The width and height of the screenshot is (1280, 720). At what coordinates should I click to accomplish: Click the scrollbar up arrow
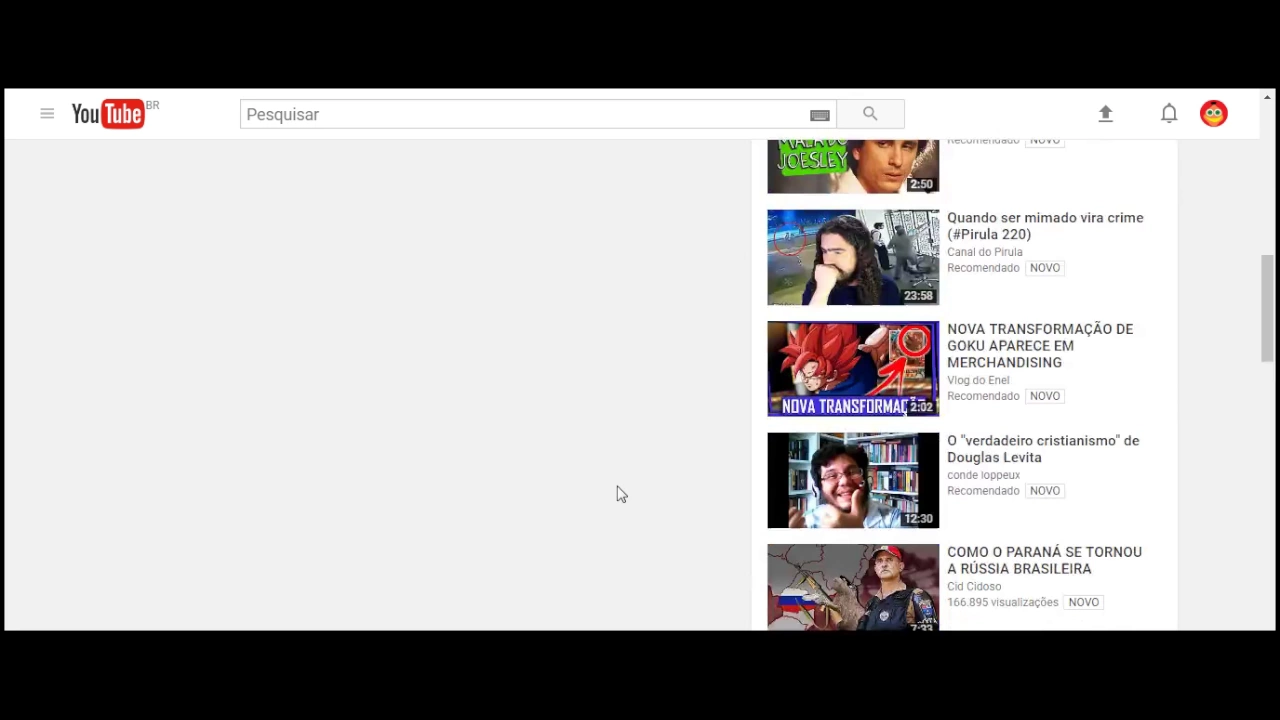tap(1268, 97)
